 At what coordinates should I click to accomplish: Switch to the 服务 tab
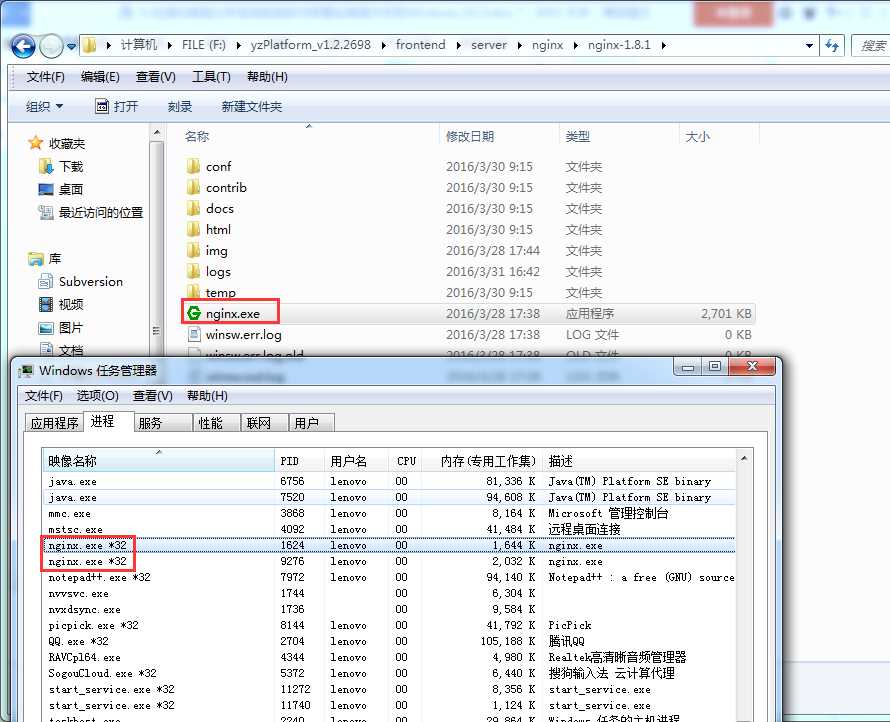click(162, 423)
